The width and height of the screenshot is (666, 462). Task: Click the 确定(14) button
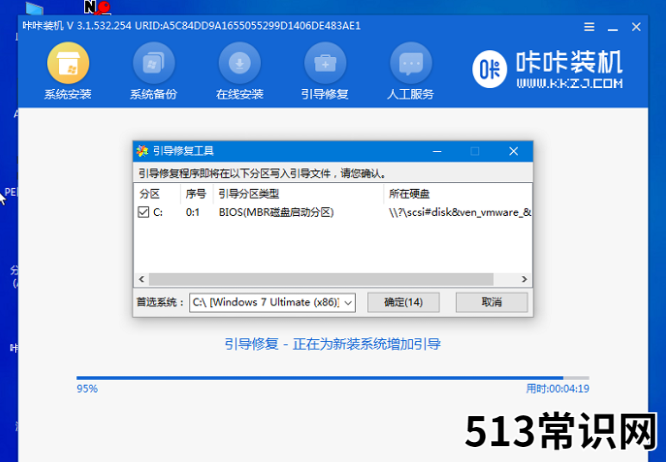tap(403, 302)
